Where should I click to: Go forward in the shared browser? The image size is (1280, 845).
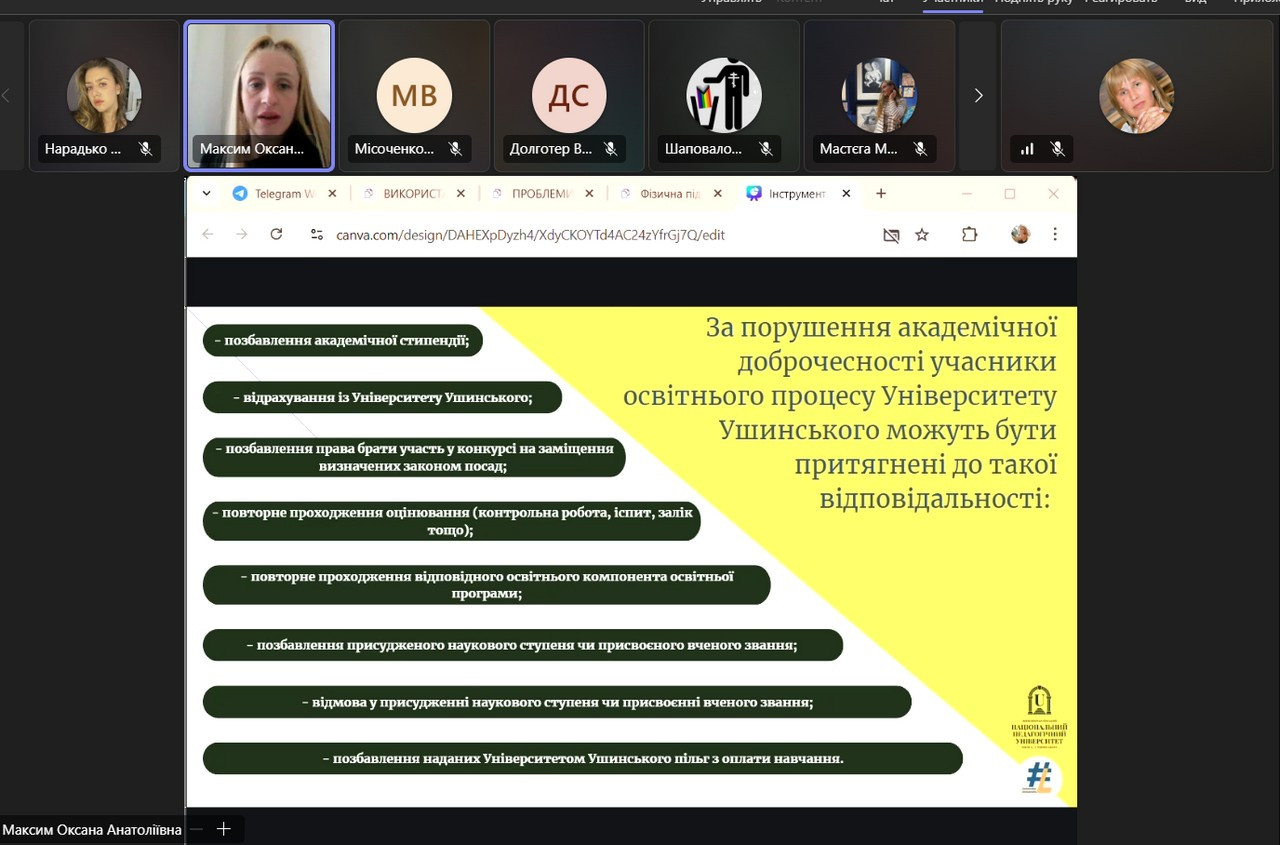click(x=241, y=234)
